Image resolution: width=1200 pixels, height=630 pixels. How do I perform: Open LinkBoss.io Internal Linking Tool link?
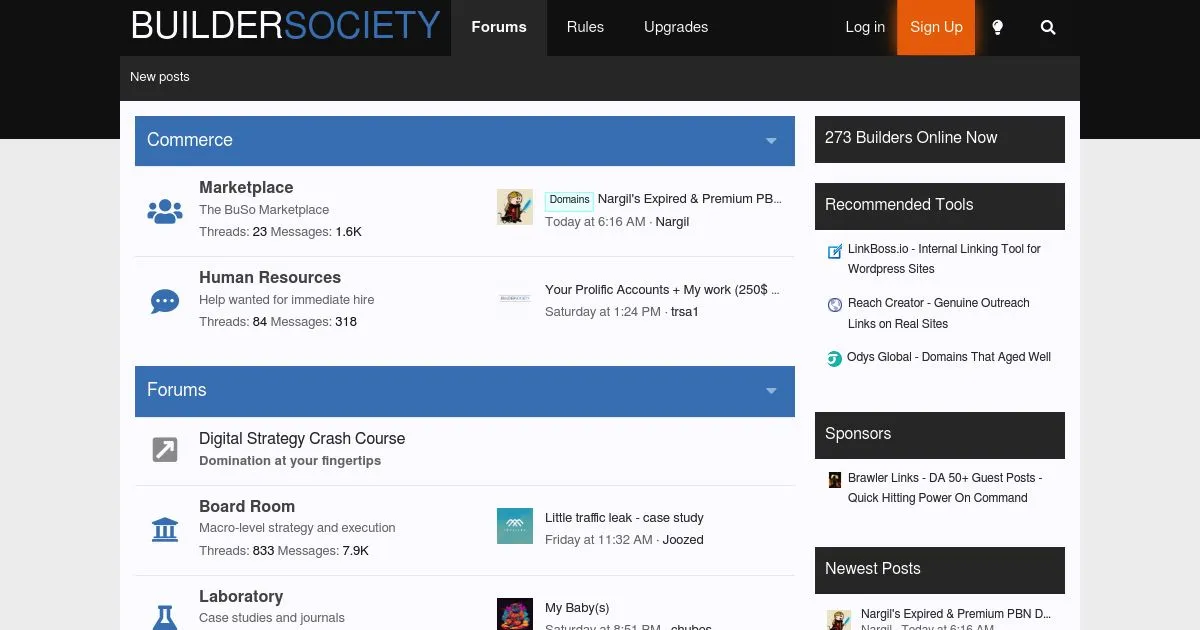[x=944, y=259]
